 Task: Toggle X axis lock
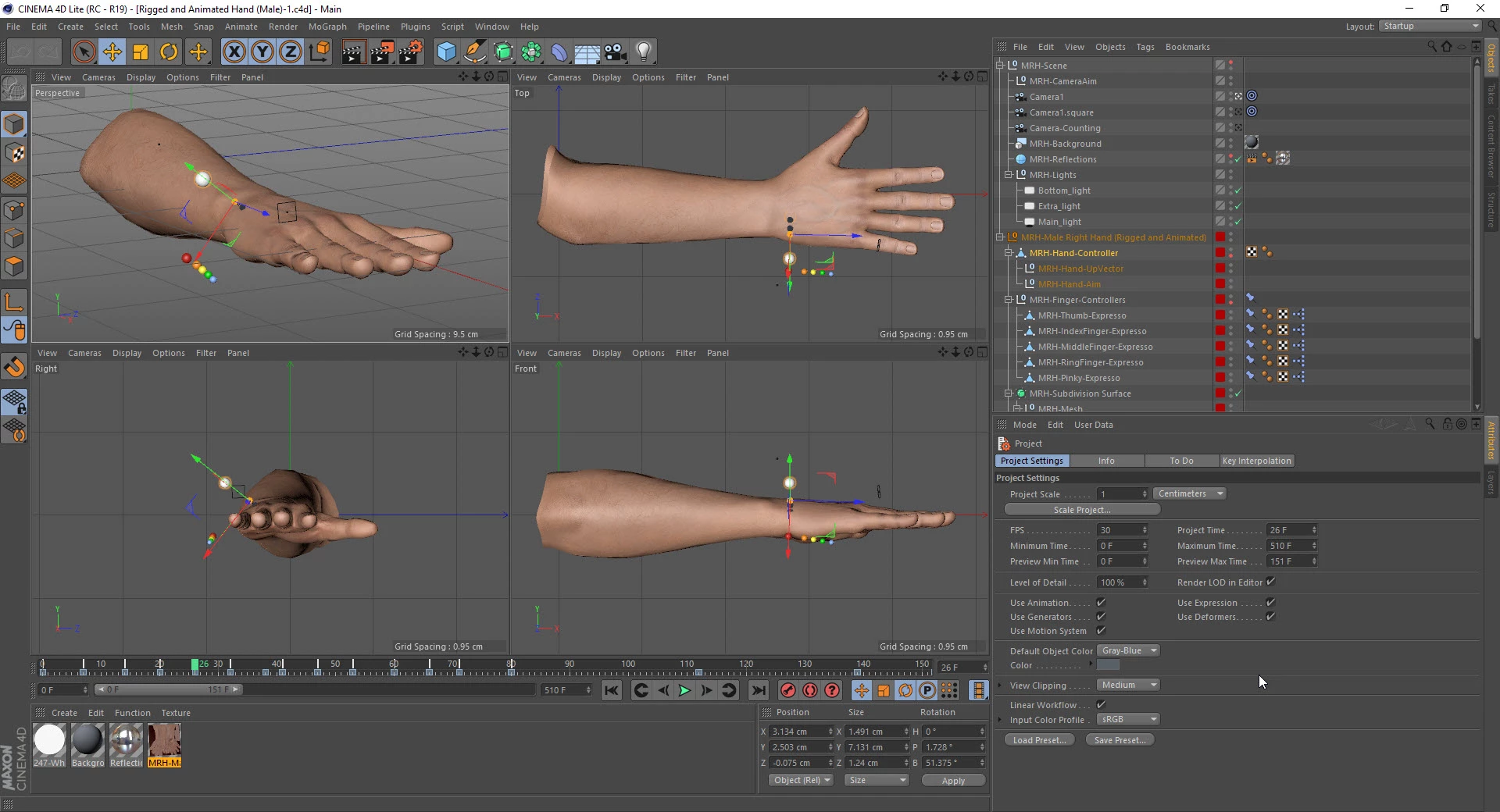pos(234,52)
